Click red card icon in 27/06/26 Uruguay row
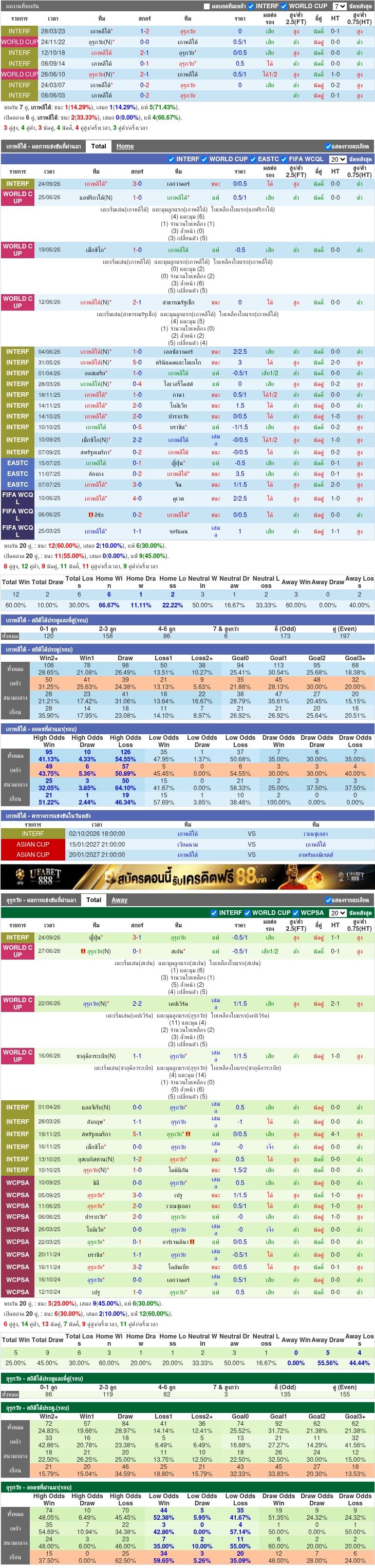Screen dimensions: 375x1568 pyautogui.click(x=83, y=951)
